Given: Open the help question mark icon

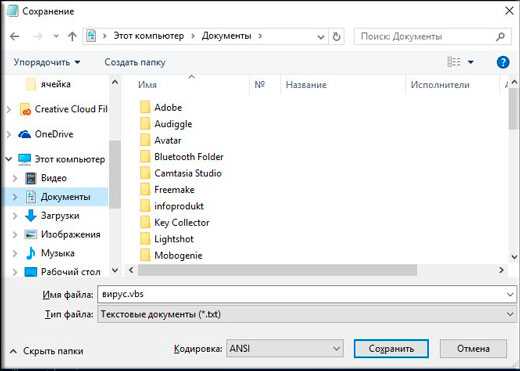Looking at the screenshot, I should [x=503, y=62].
